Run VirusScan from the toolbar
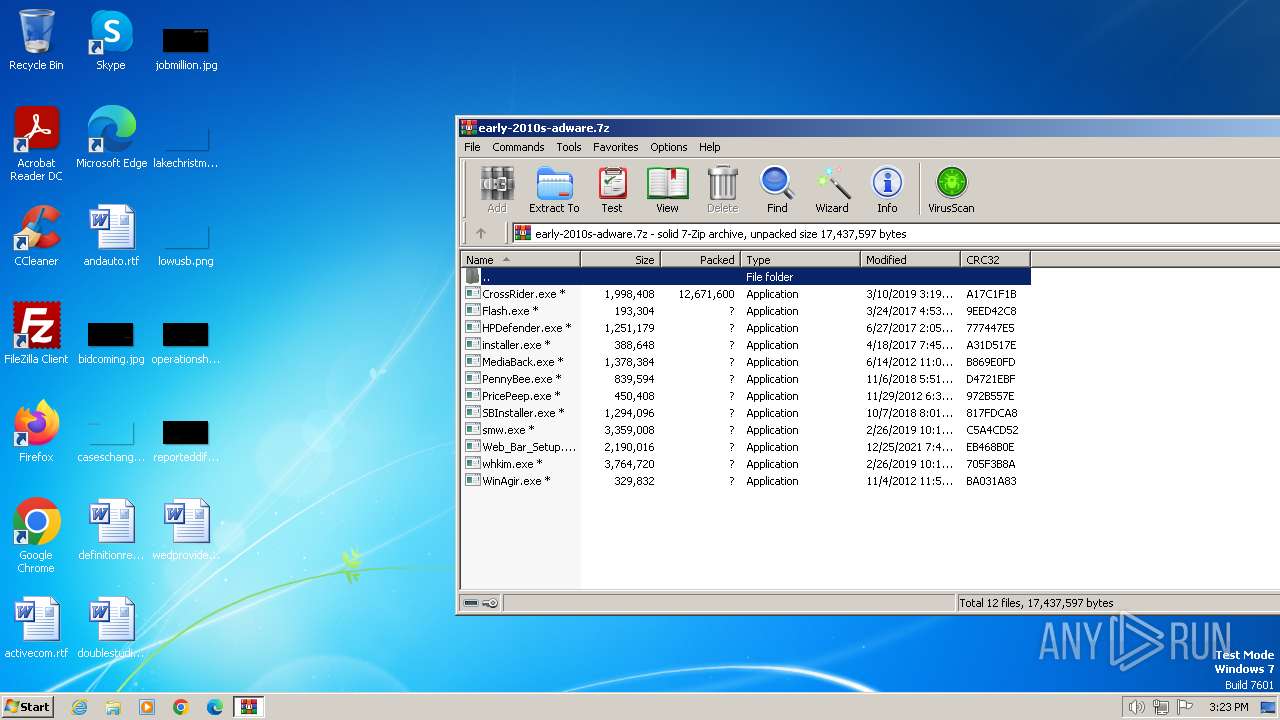Image resolution: width=1280 pixels, height=720 pixels. click(x=951, y=190)
